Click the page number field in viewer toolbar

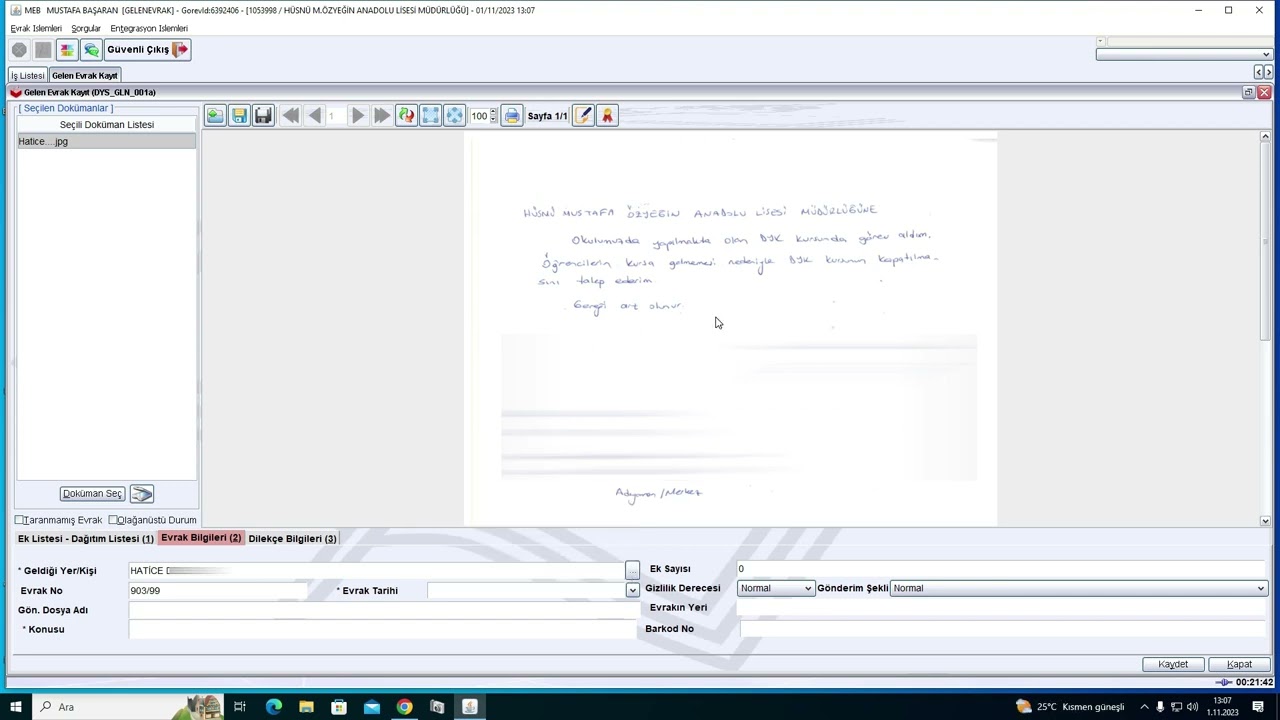(335, 116)
